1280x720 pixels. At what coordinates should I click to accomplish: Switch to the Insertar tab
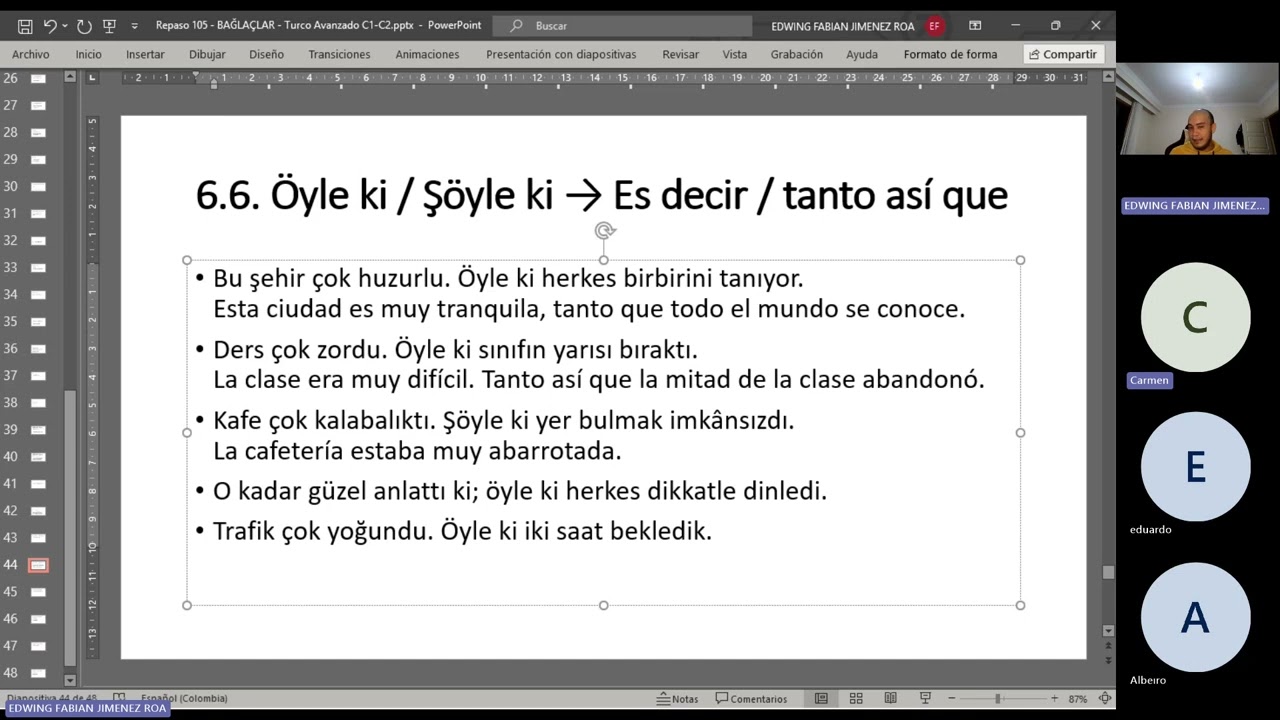tap(145, 54)
